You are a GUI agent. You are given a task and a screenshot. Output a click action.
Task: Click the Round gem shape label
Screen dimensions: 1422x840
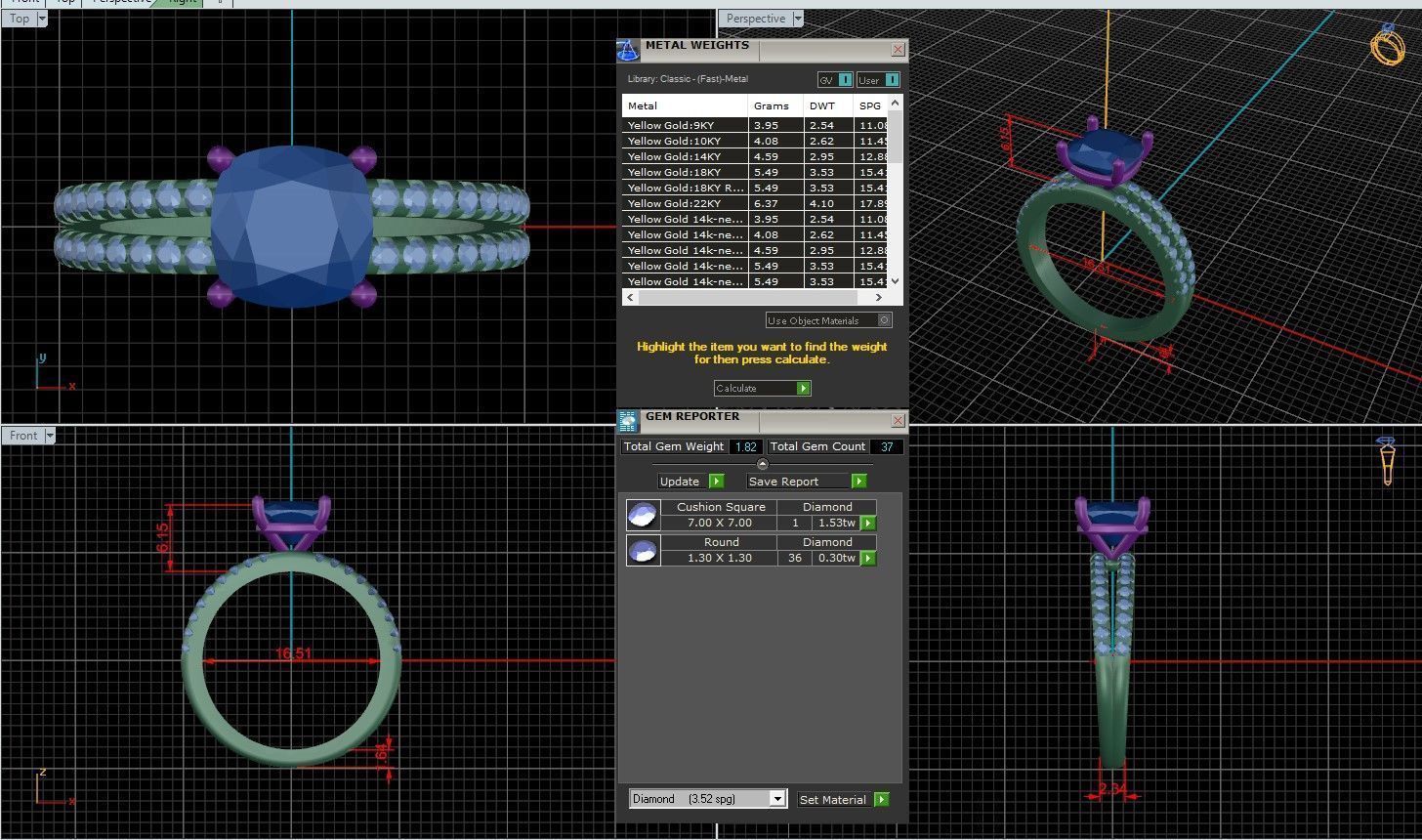[x=721, y=542]
